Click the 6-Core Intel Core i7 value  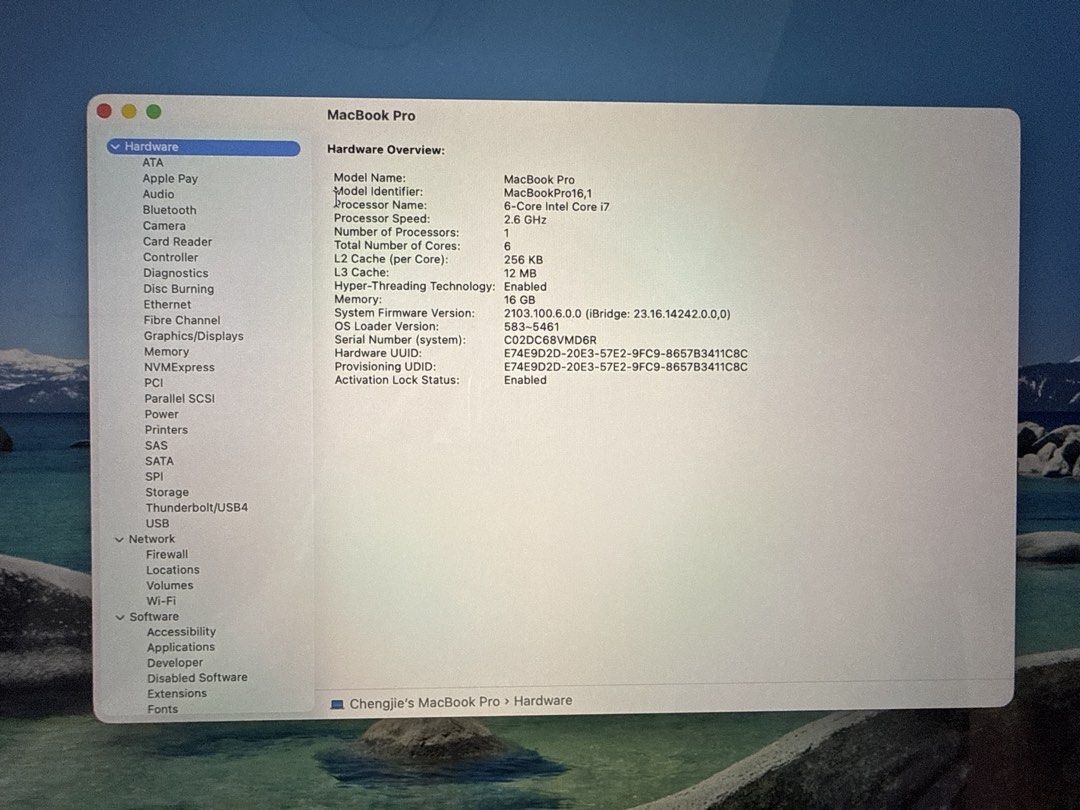click(557, 207)
